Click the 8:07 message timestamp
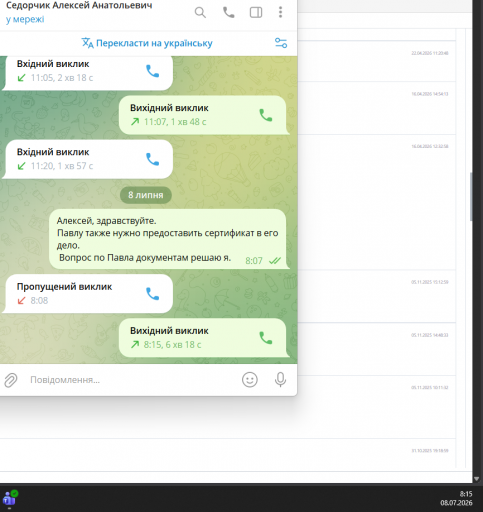The height and width of the screenshot is (512, 483). (254, 261)
